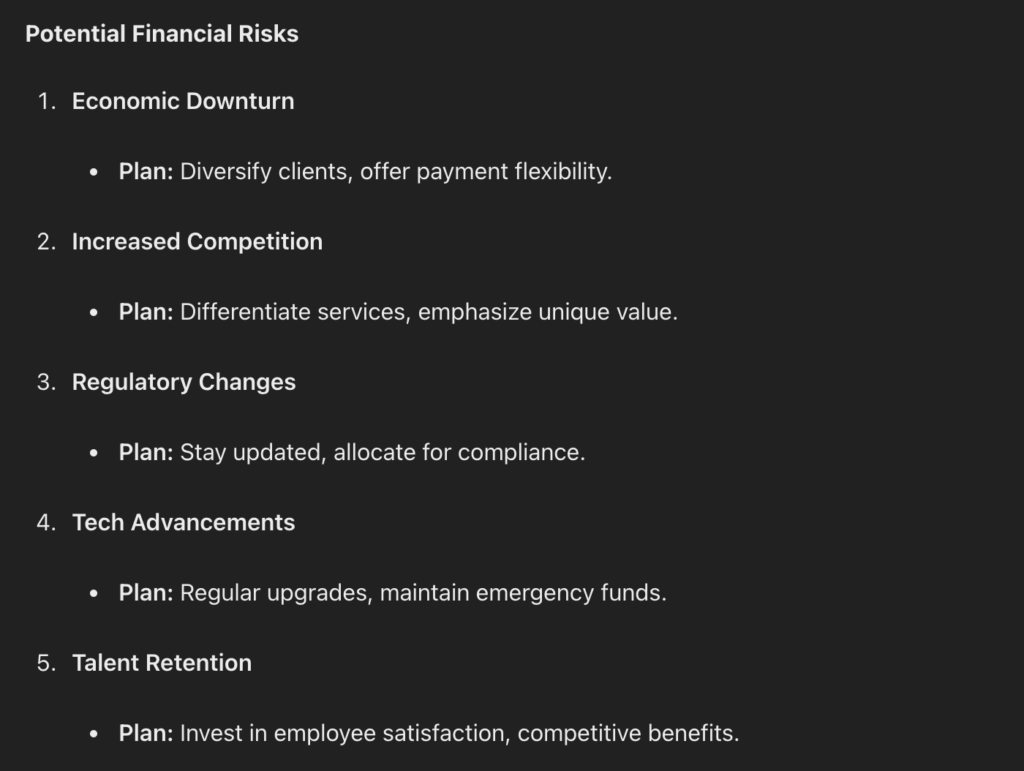Click the "Plan:" label under Increased Competition

[146, 312]
